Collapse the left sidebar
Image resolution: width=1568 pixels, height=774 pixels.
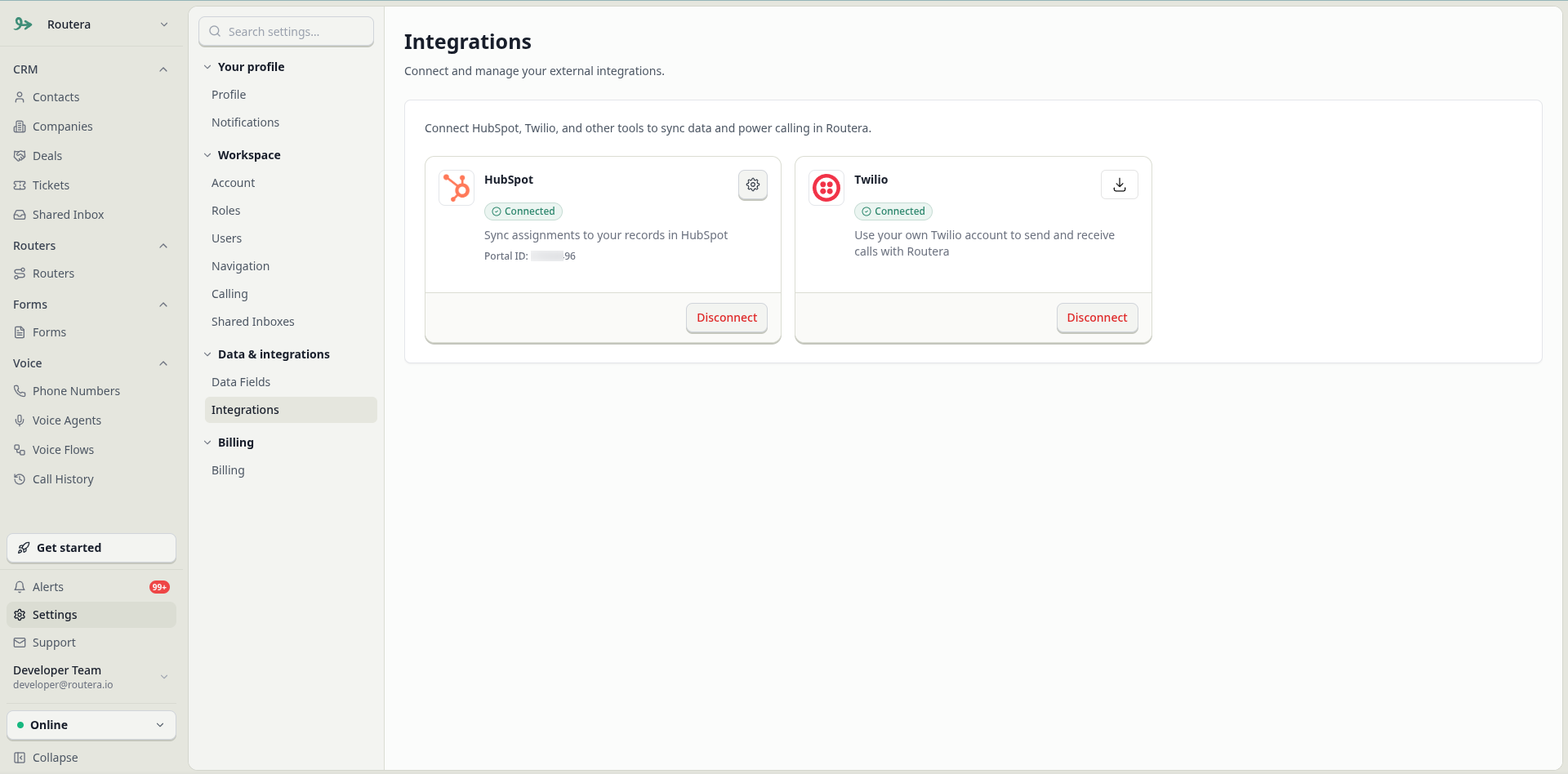91,758
